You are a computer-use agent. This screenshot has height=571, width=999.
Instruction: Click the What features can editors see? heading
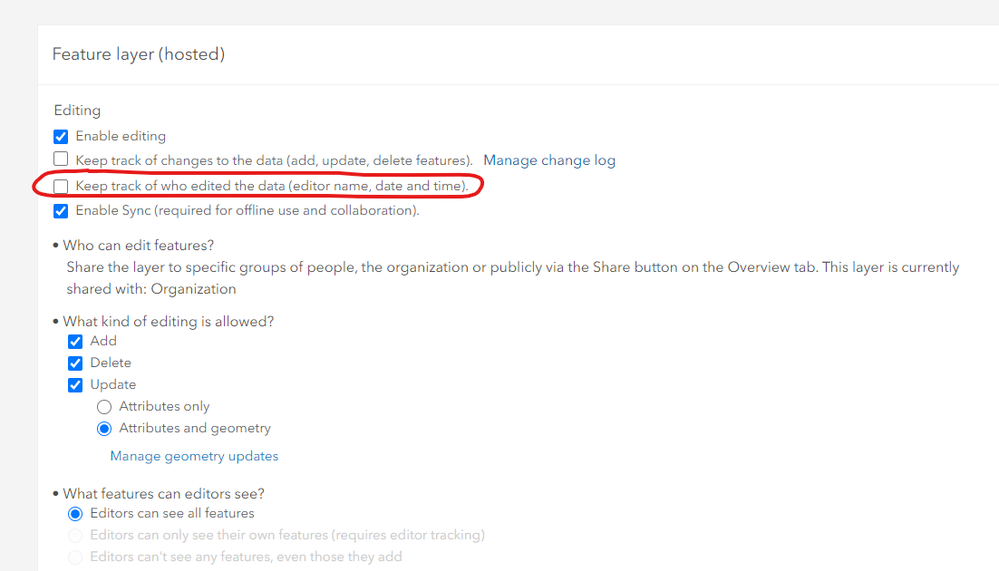click(164, 494)
